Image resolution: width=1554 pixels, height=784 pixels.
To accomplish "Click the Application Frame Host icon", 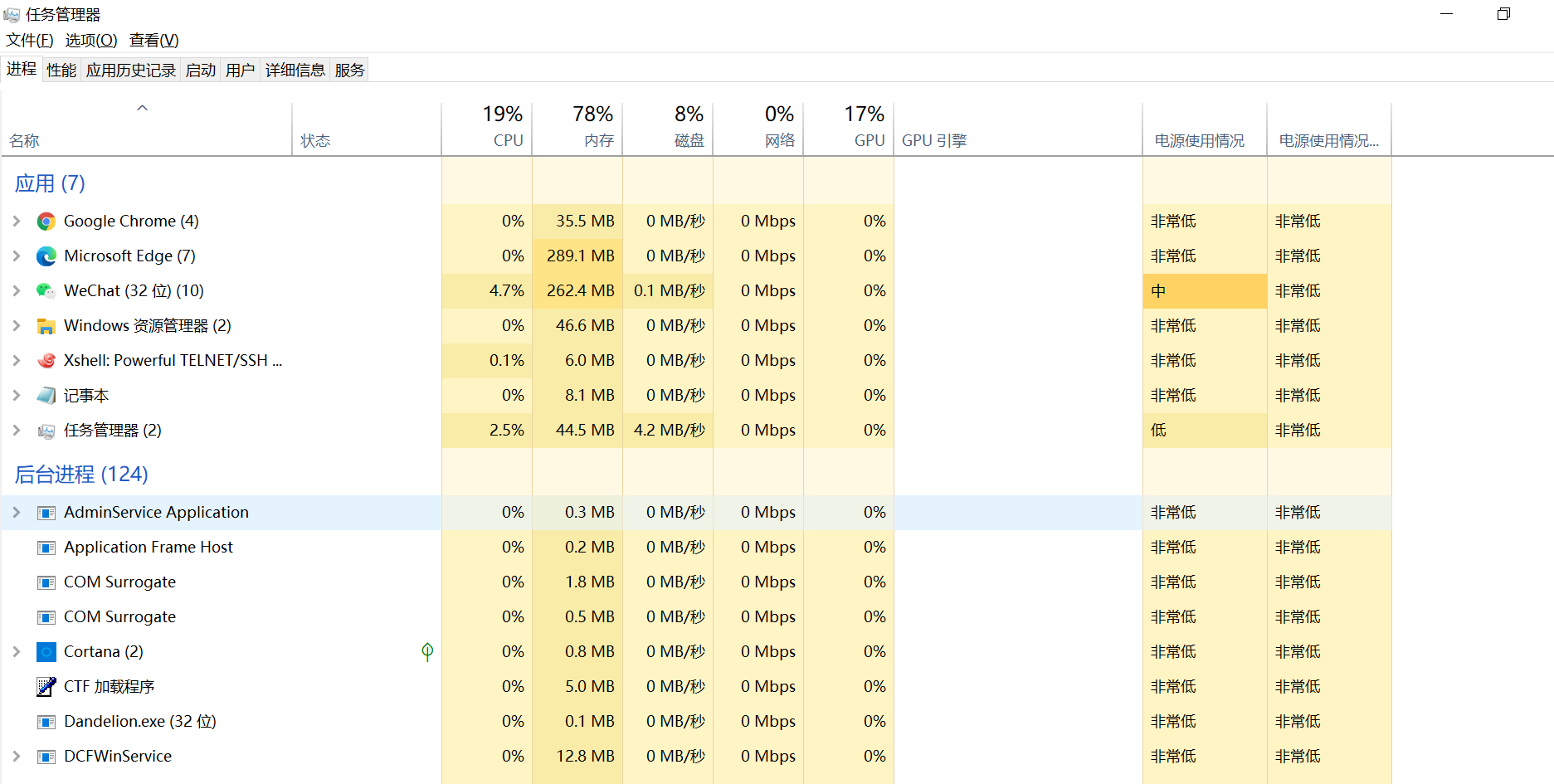I will click(x=46, y=548).
